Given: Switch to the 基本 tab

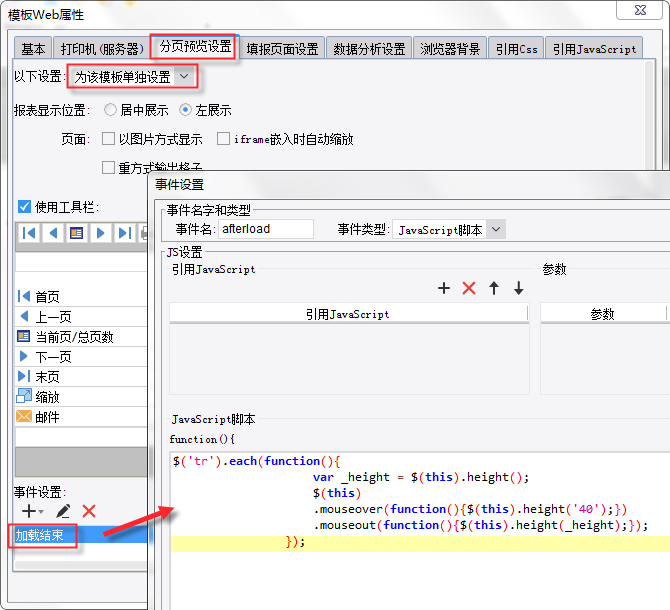Looking at the screenshot, I should click(x=33, y=49).
